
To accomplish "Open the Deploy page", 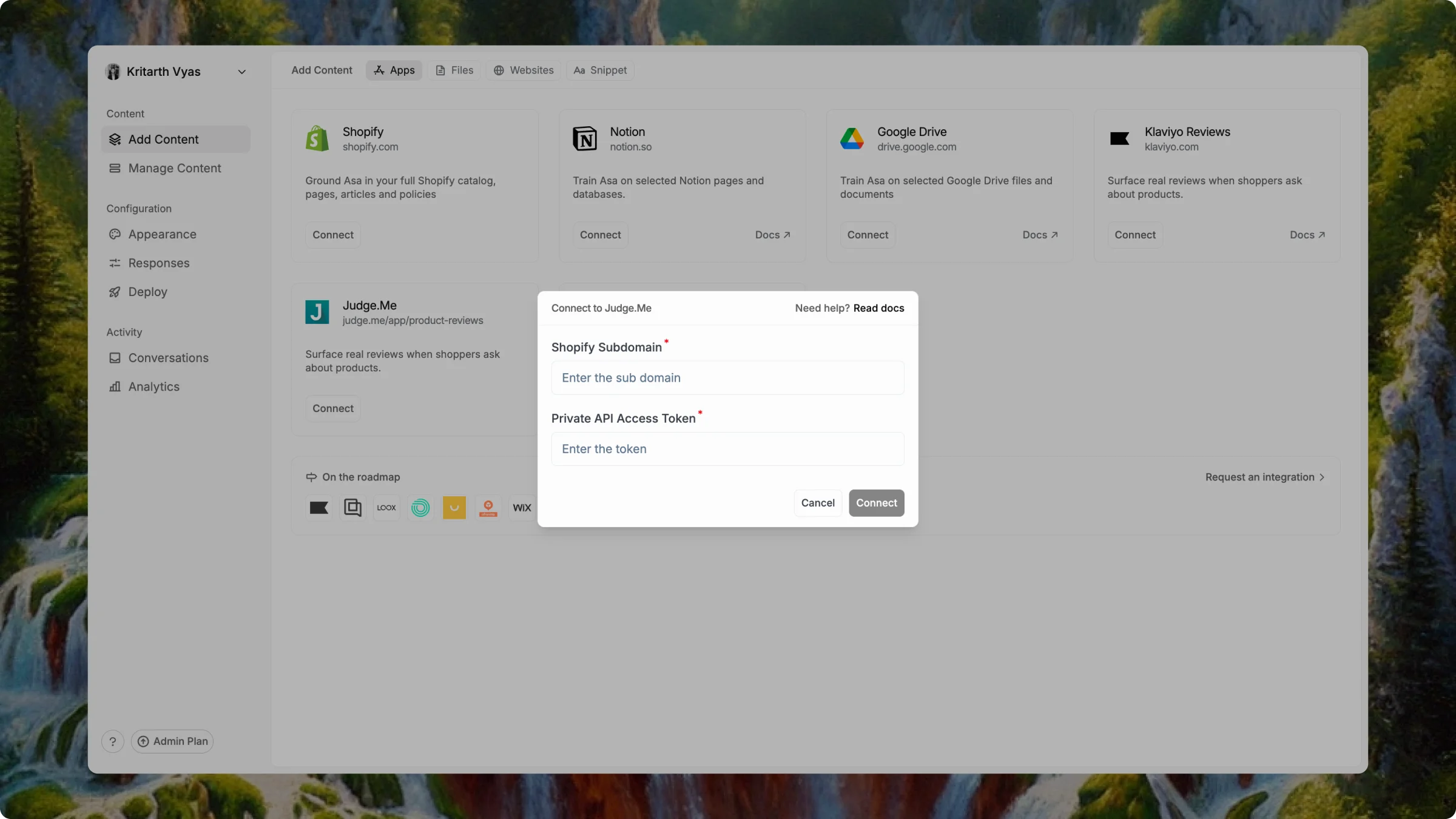I will pyautogui.click(x=176, y=292).
